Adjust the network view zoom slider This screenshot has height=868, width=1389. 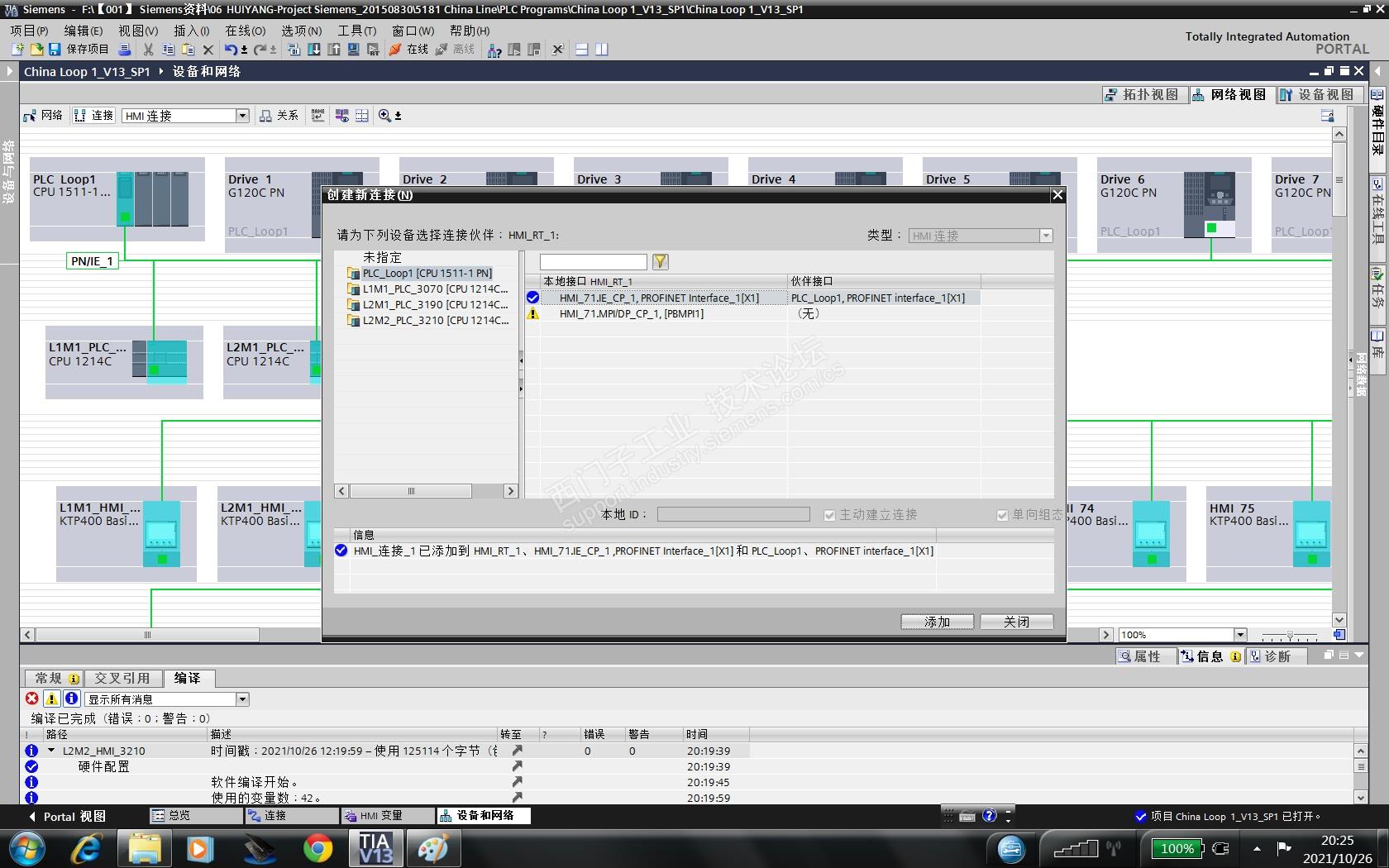(1290, 635)
